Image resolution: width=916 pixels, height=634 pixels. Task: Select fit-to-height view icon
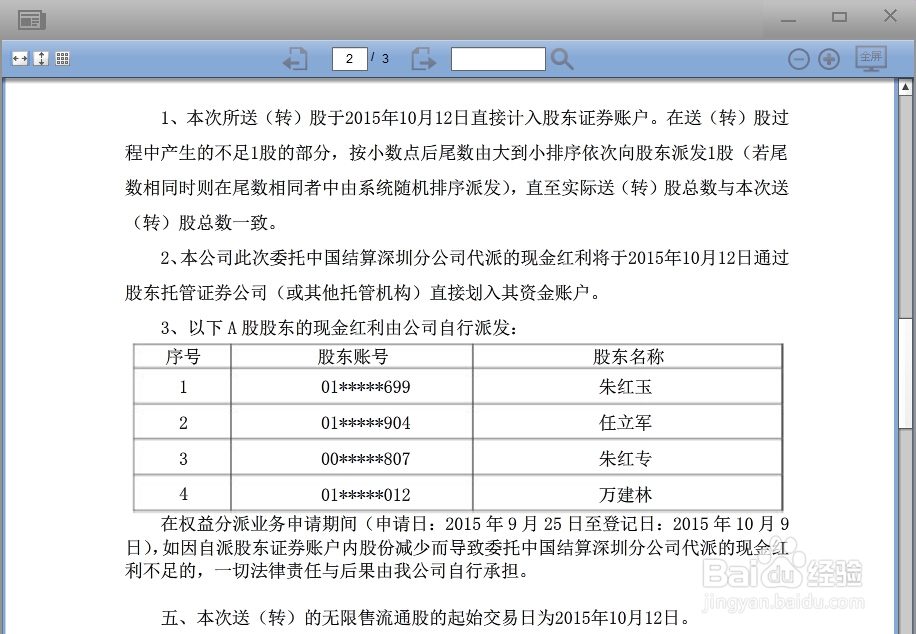(x=41, y=58)
